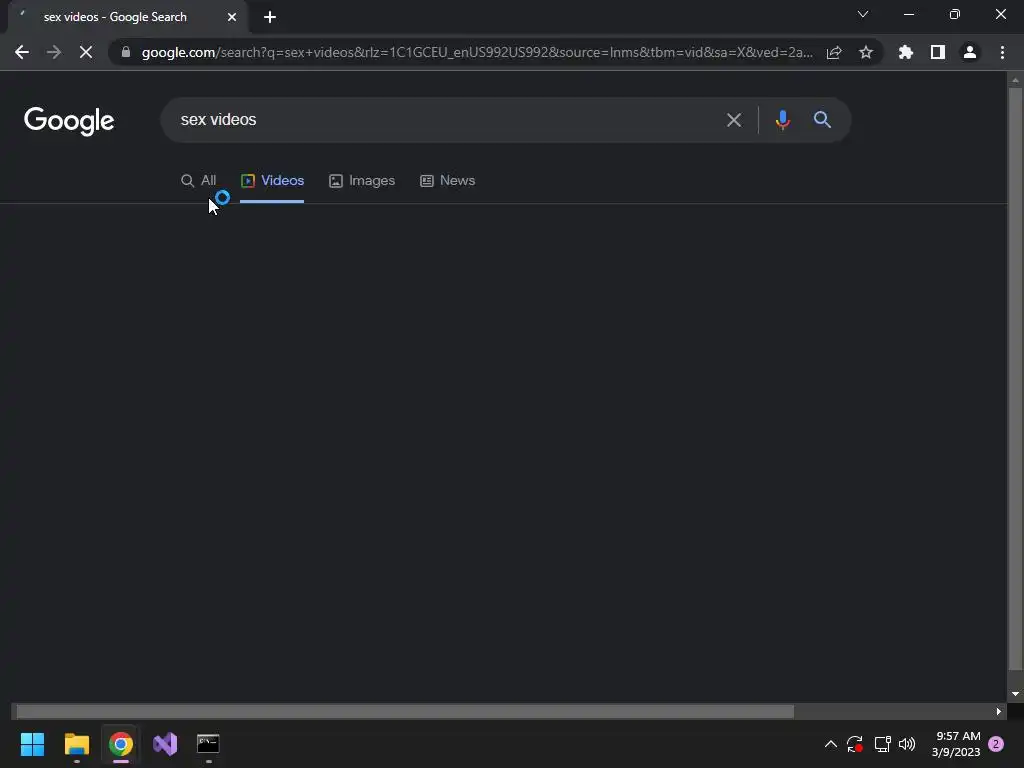Submit search with magnifier button
This screenshot has width=1024, height=768.
point(822,120)
